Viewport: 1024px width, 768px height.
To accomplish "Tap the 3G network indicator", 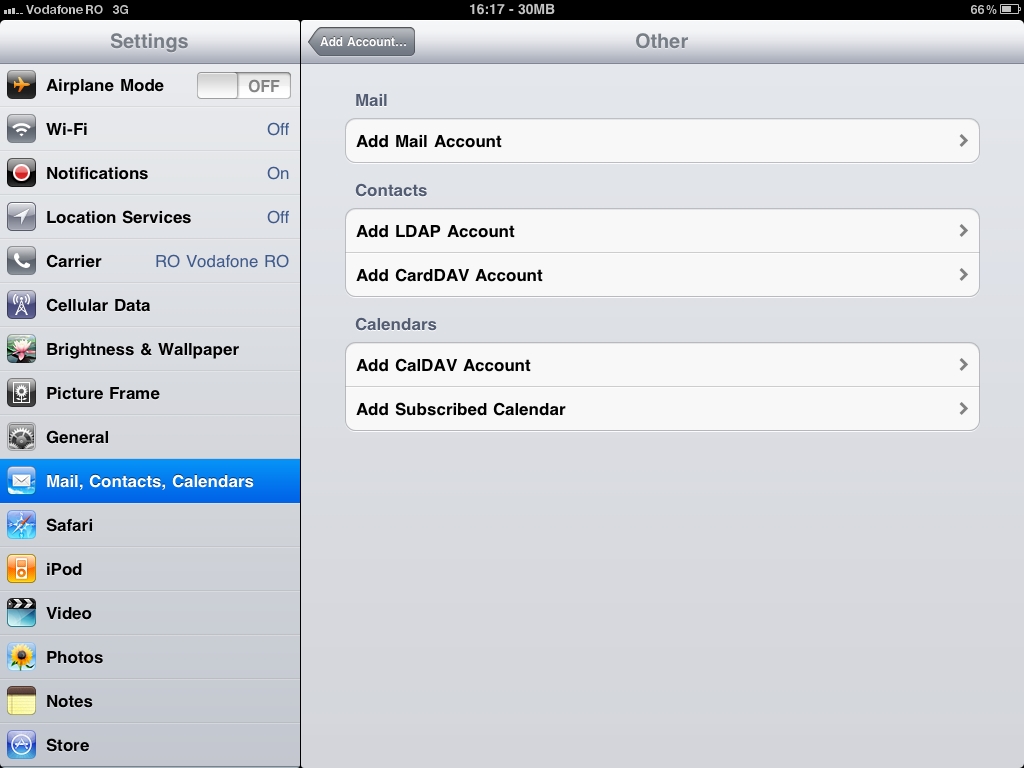I will (x=120, y=10).
